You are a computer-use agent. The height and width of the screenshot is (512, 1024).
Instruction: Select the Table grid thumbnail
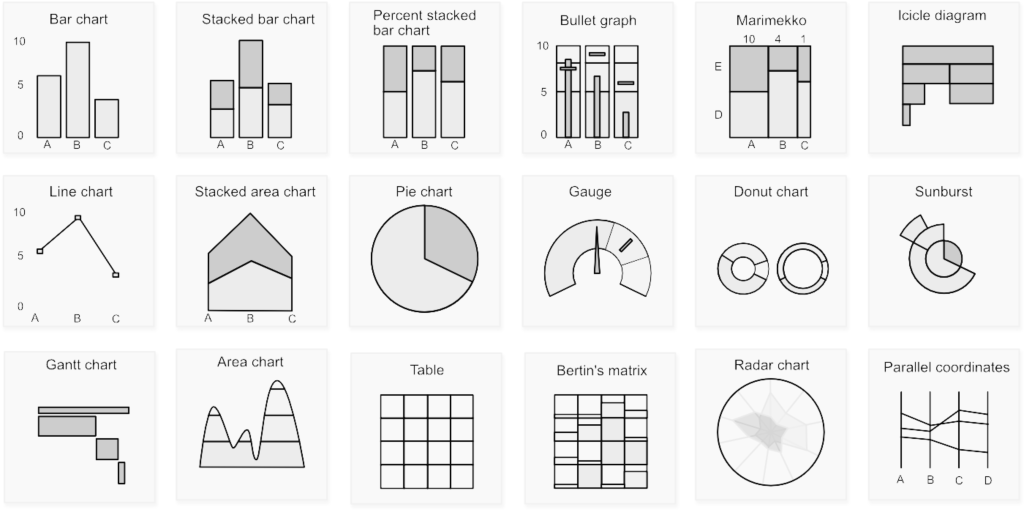pos(426,441)
